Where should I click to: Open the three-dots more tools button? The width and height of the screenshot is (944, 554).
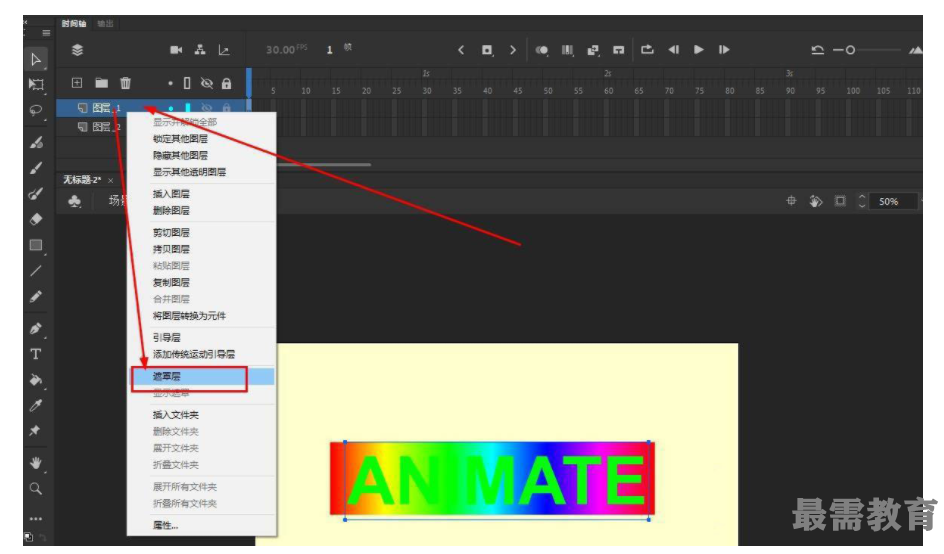(36, 518)
